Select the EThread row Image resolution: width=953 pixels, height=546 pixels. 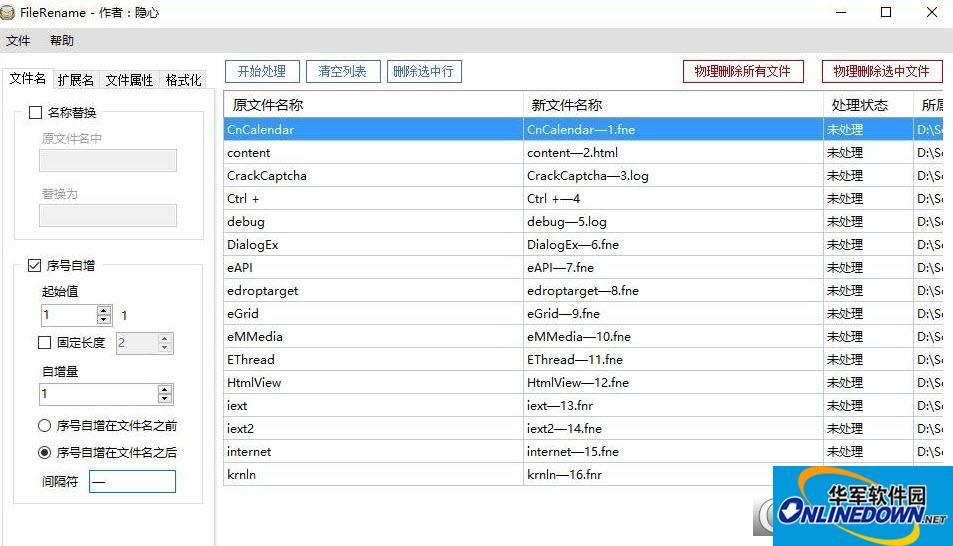pos(583,359)
